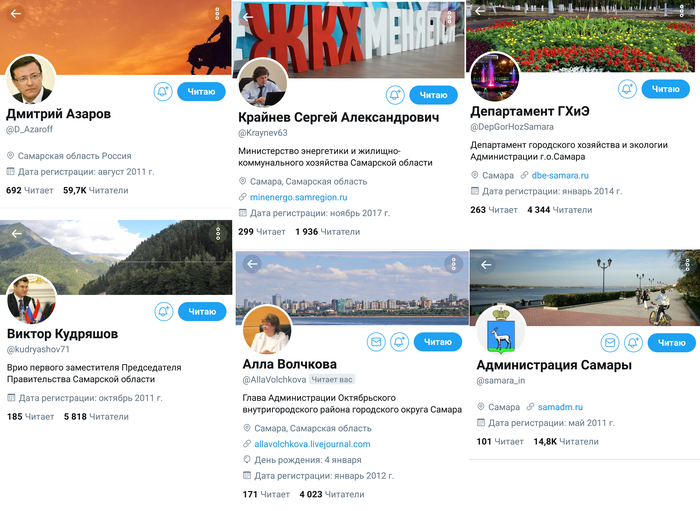Open allavolchkova.livejournal.com link

click(312, 444)
